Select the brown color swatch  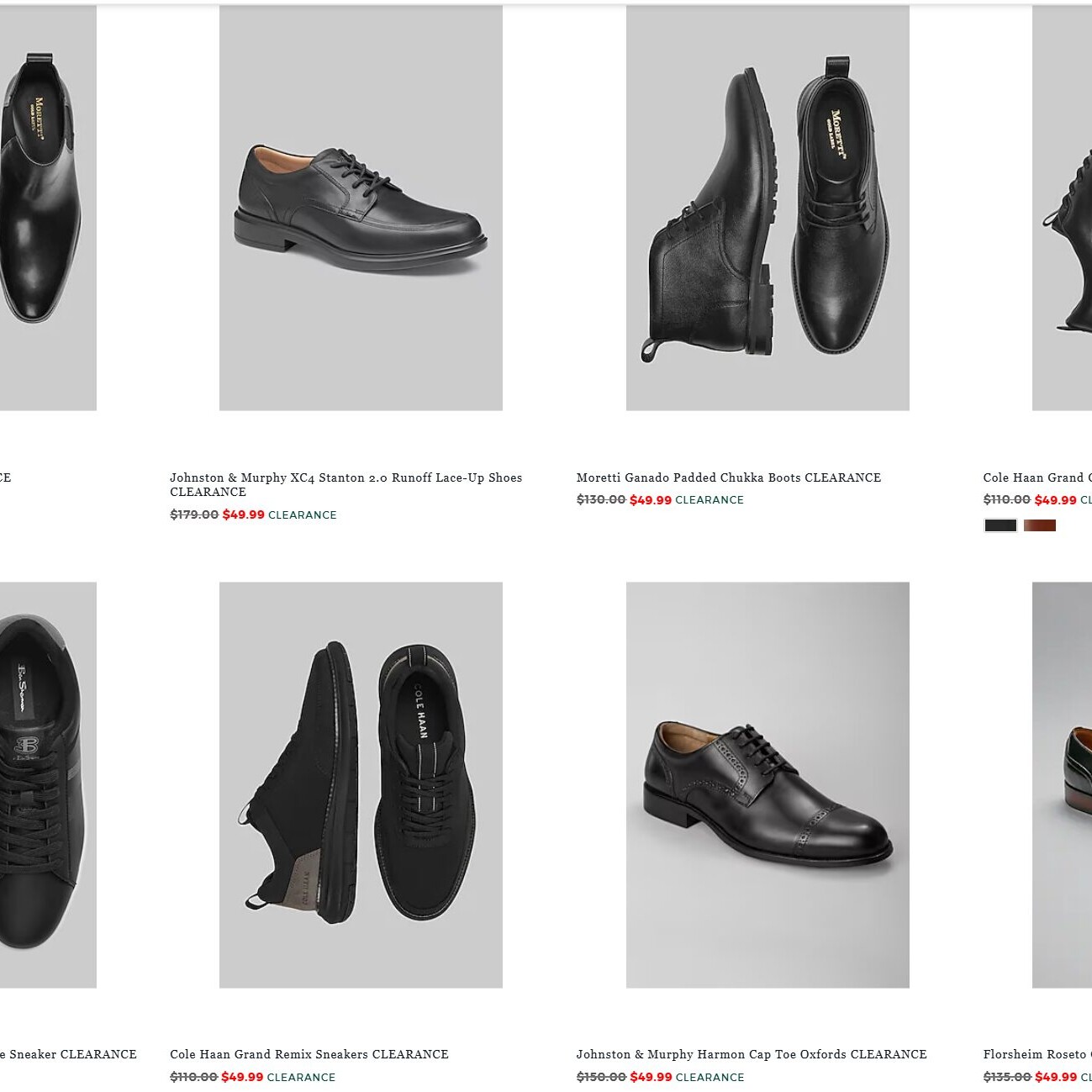click(x=1040, y=525)
